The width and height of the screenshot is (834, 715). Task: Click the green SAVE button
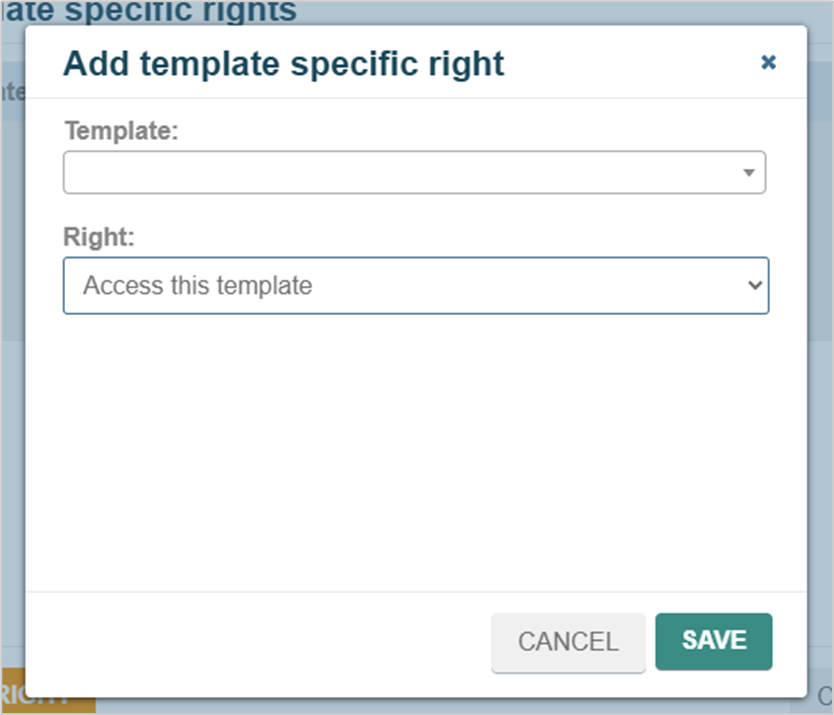click(714, 641)
